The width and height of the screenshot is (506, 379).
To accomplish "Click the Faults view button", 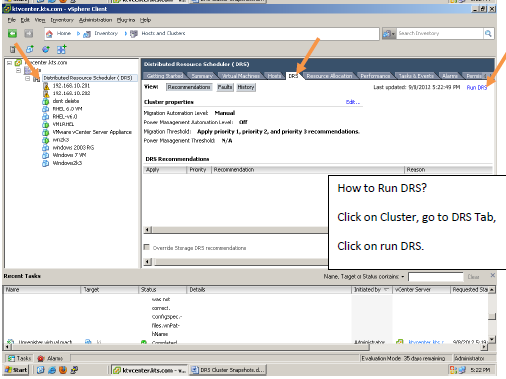I will 225,87.
